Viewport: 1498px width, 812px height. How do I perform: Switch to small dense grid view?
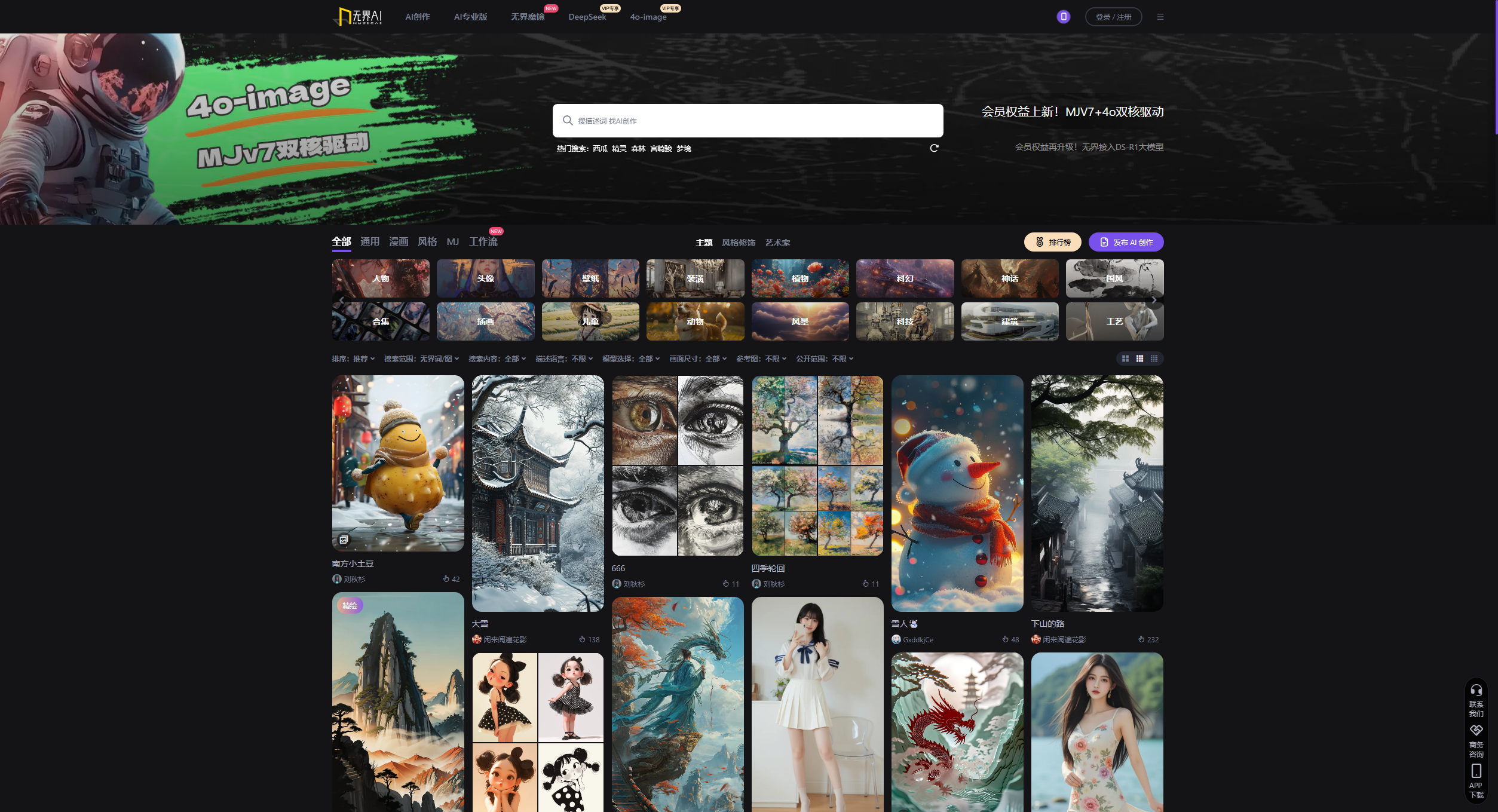[1154, 358]
